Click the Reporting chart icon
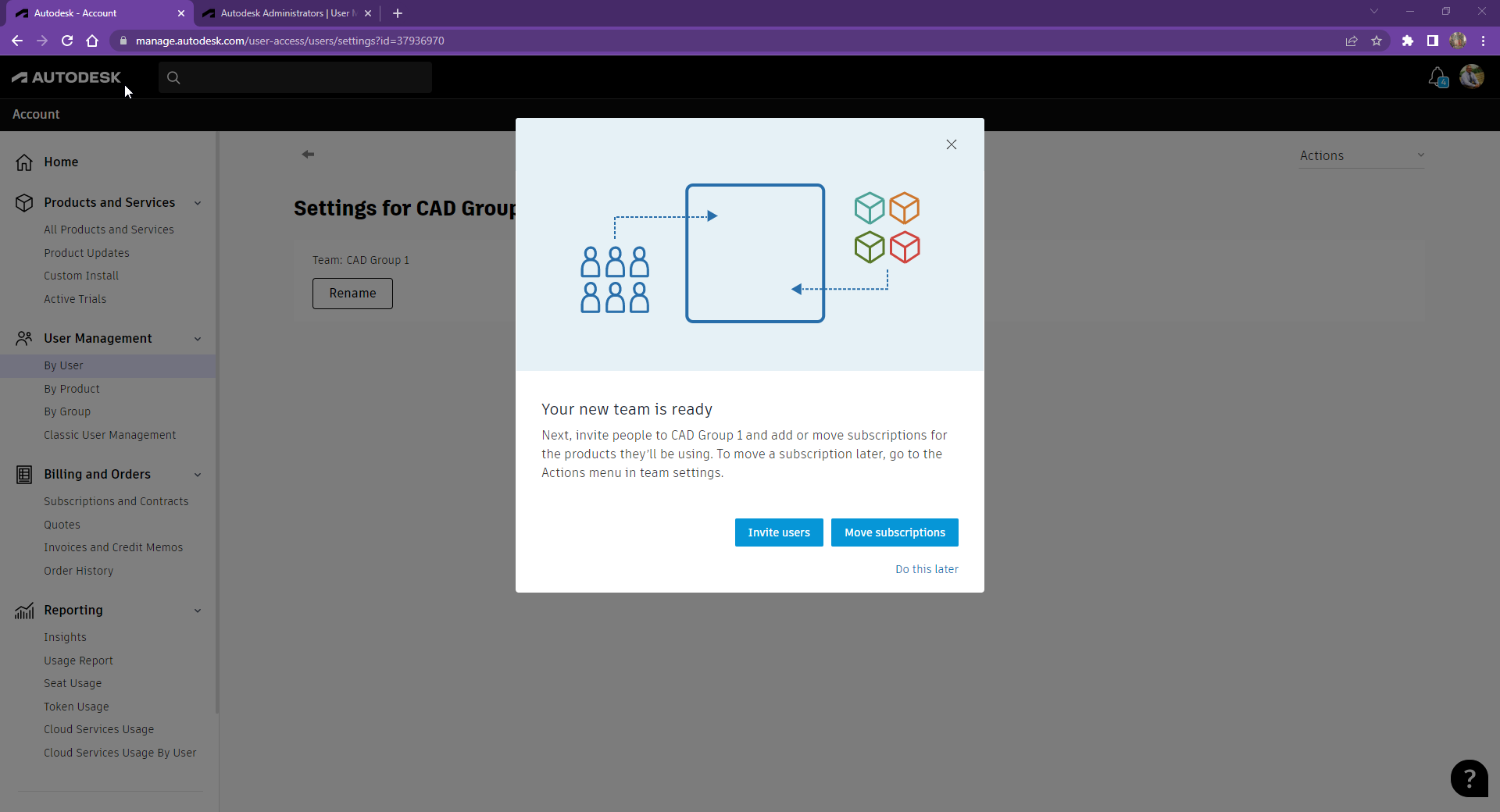 point(24,611)
